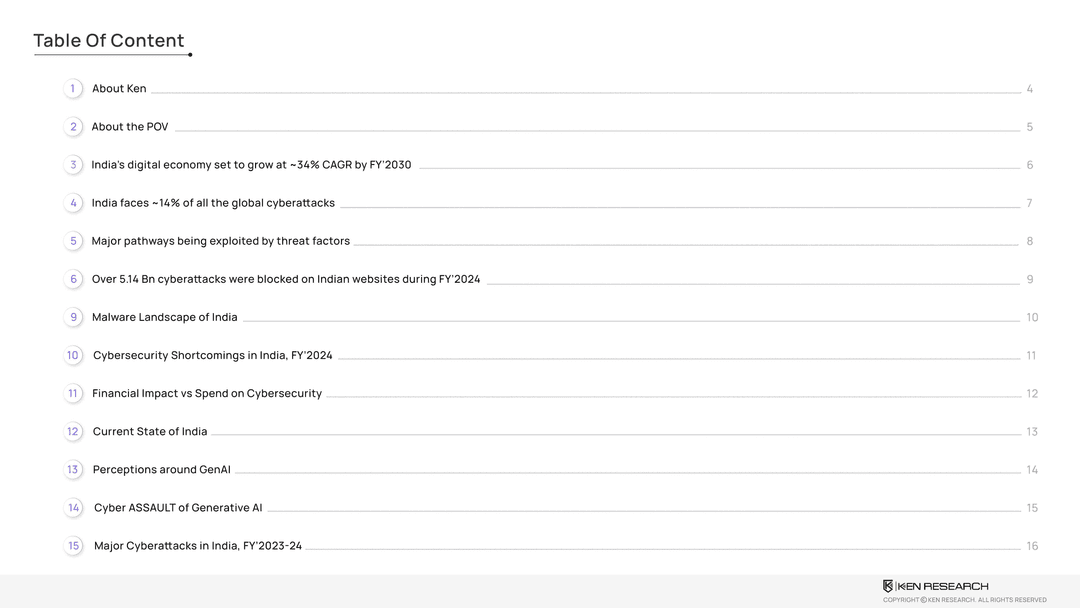The image size is (1080, 608).
Task: Select Malware Landscape of India entry
Action: 165,317
